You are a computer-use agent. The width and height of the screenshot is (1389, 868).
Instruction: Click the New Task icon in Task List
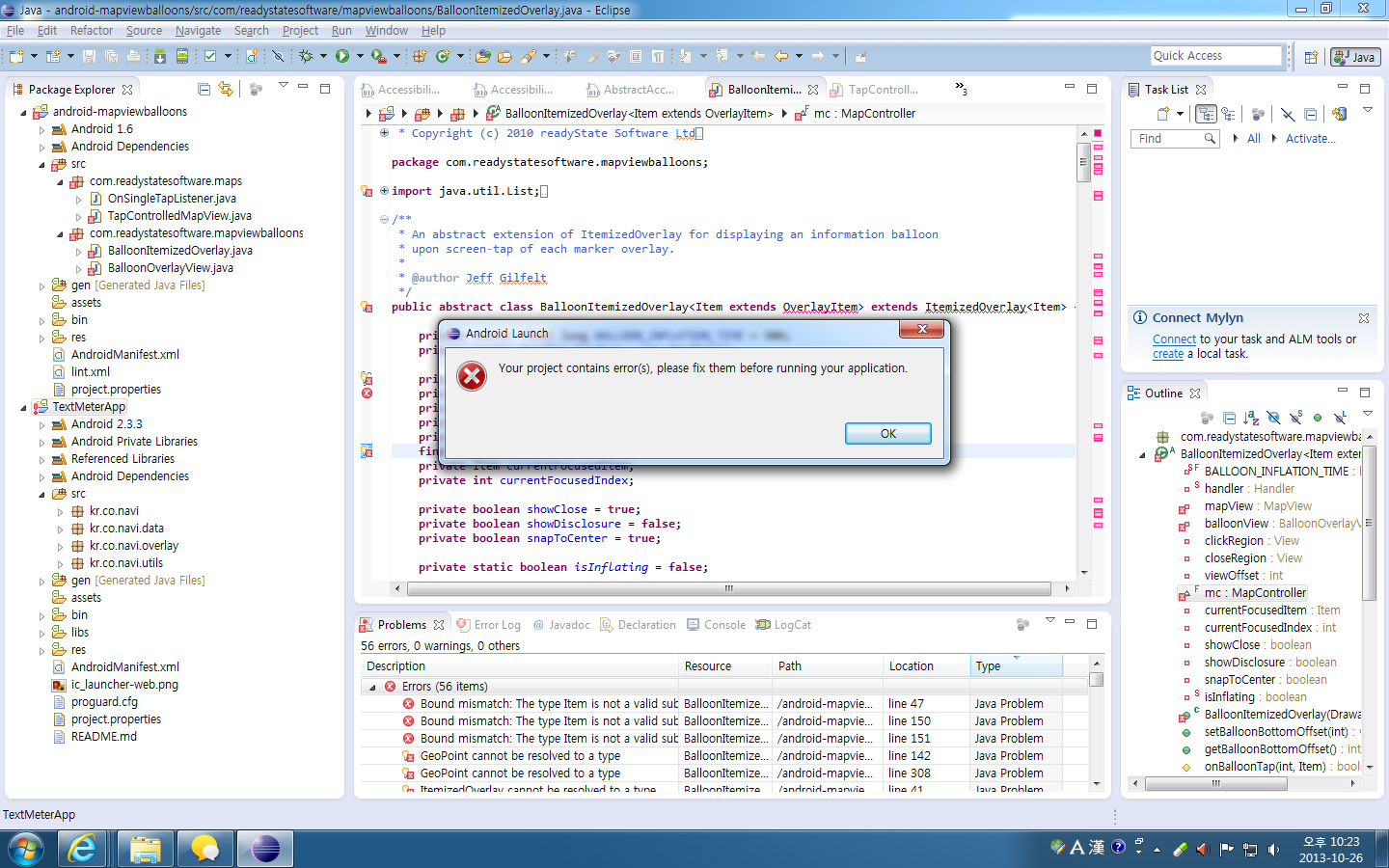(1163, 114)
